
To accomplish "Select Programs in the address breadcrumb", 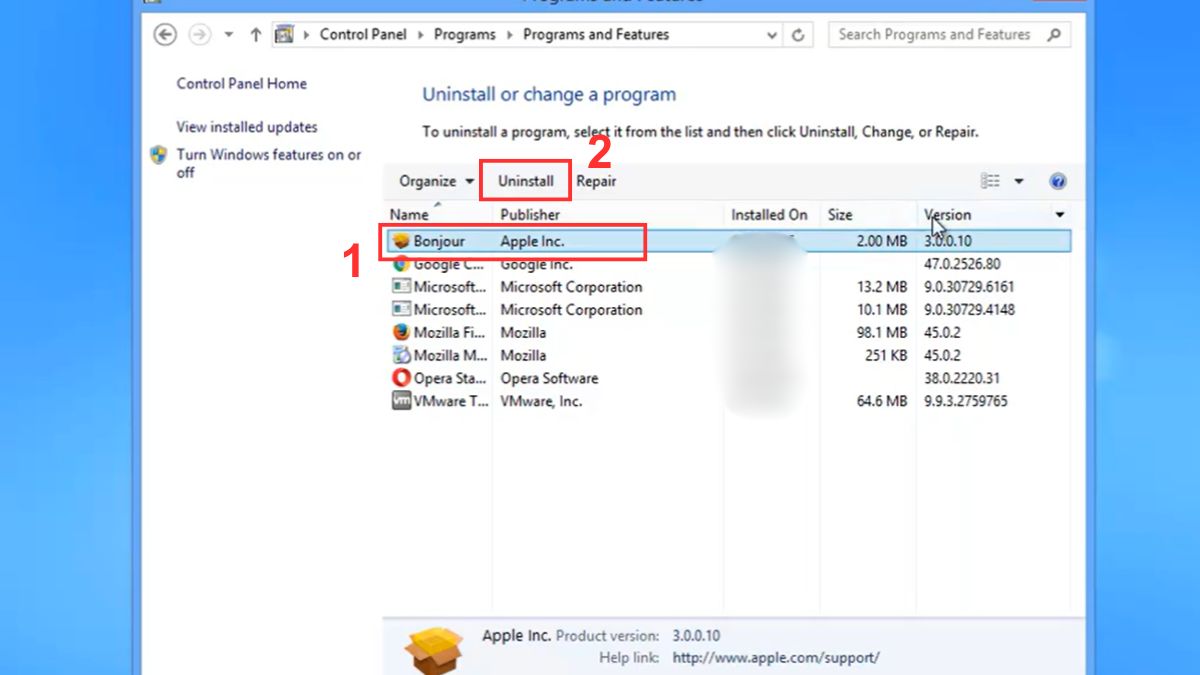I will tap(465, 34).
